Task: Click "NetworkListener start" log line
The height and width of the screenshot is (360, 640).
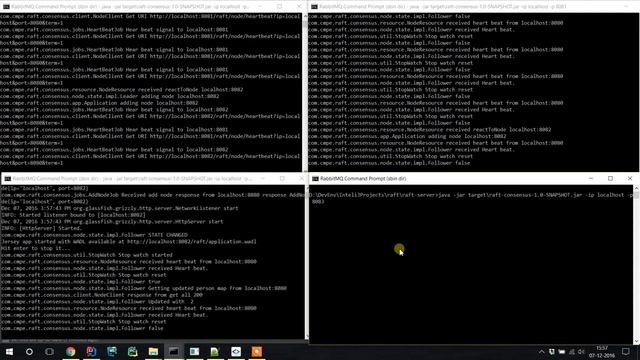Action: tap(120, 208)
